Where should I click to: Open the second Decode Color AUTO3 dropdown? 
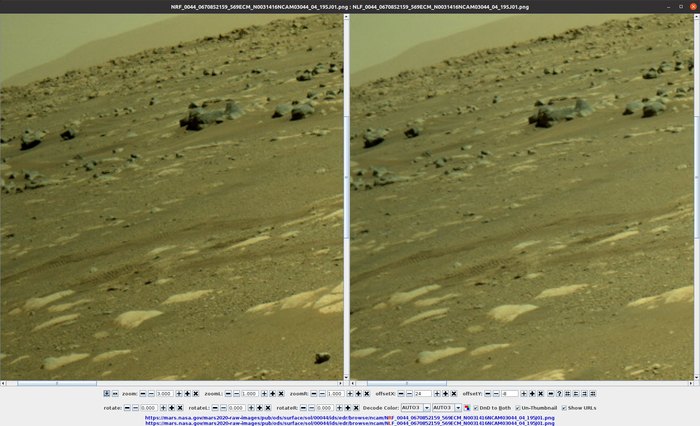(x=447, y=408)
